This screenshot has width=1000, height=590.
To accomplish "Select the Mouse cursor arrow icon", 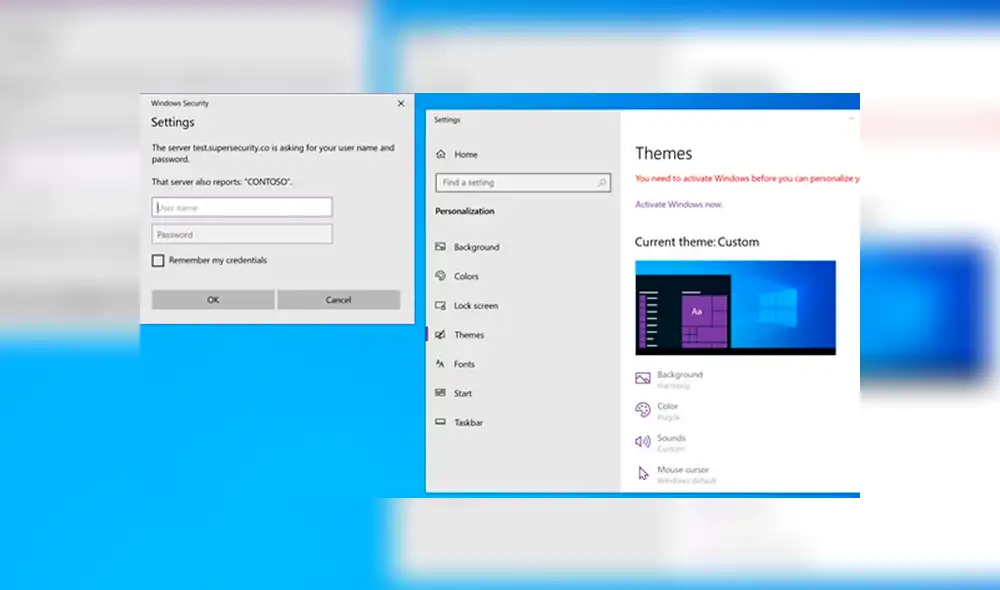I will coord(643,472).
